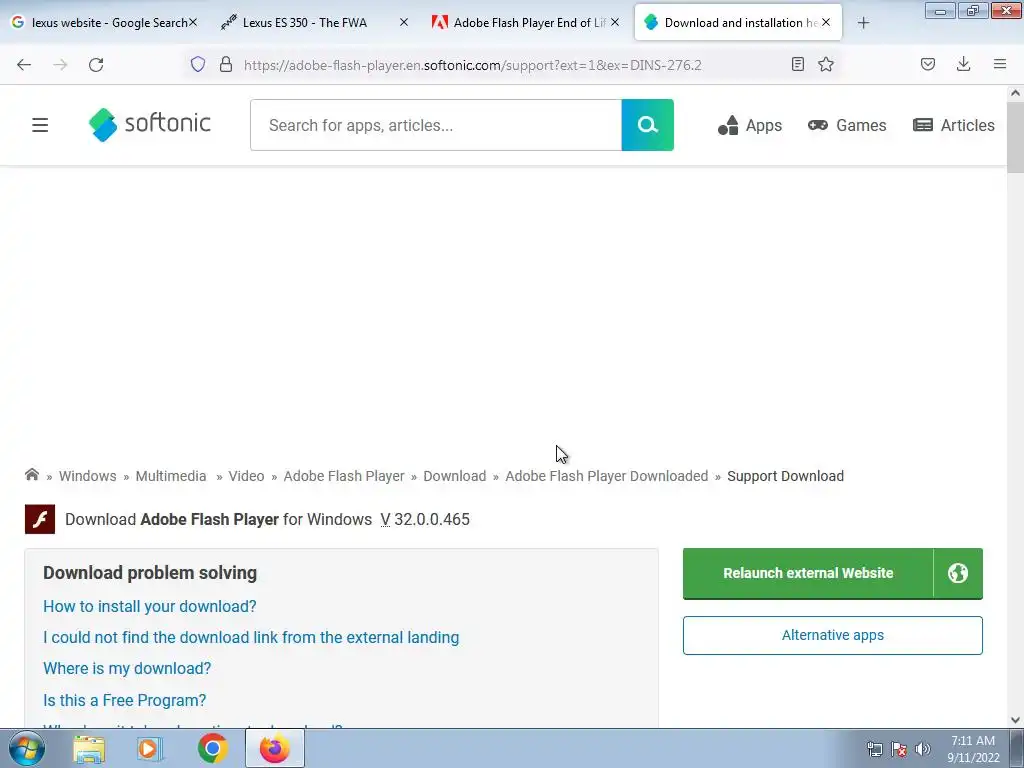Open the shield tracking protection icon
1024x768 pixels.
point(198,64)
